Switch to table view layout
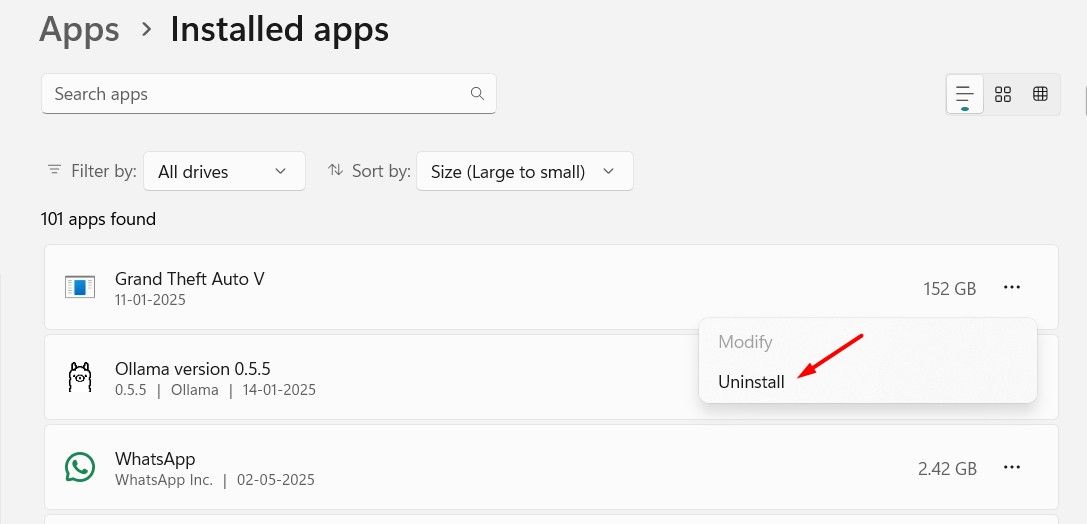Screen dimensions: 1087x524 point(1040,94)
